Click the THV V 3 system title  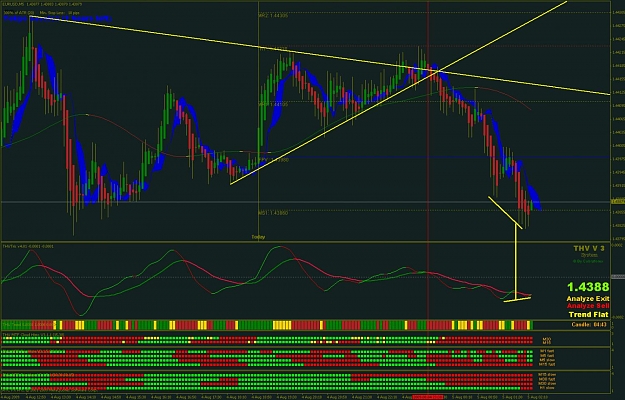[x=589, y=249]
